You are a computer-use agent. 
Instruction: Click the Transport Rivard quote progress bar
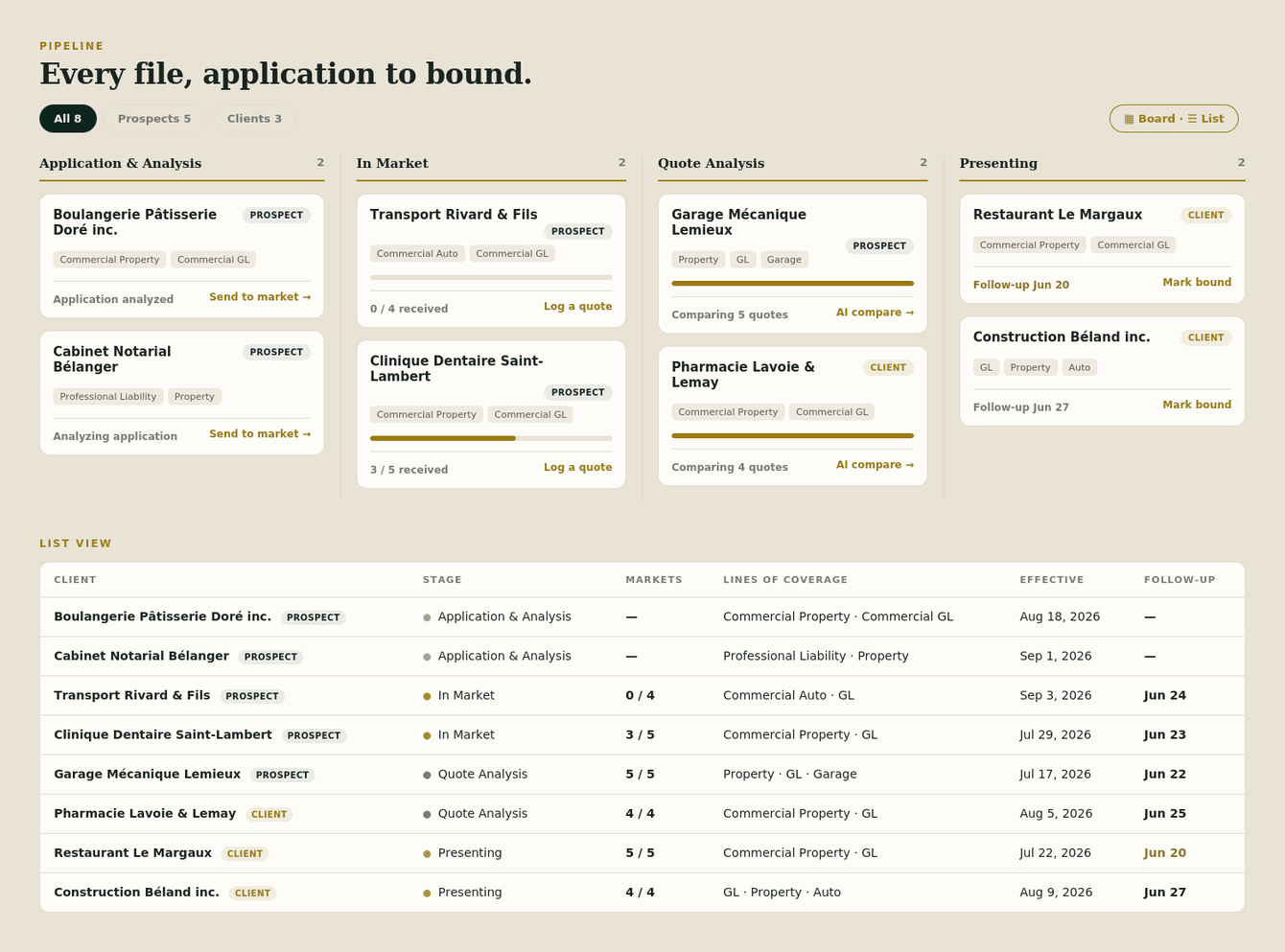pos(491,277)
